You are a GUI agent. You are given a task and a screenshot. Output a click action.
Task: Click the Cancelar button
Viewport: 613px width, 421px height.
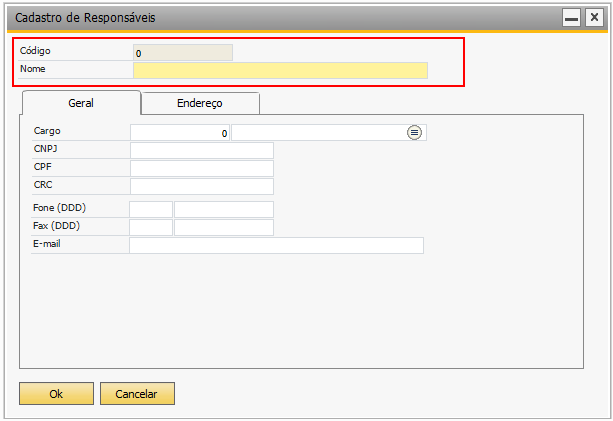pos(137,393)
